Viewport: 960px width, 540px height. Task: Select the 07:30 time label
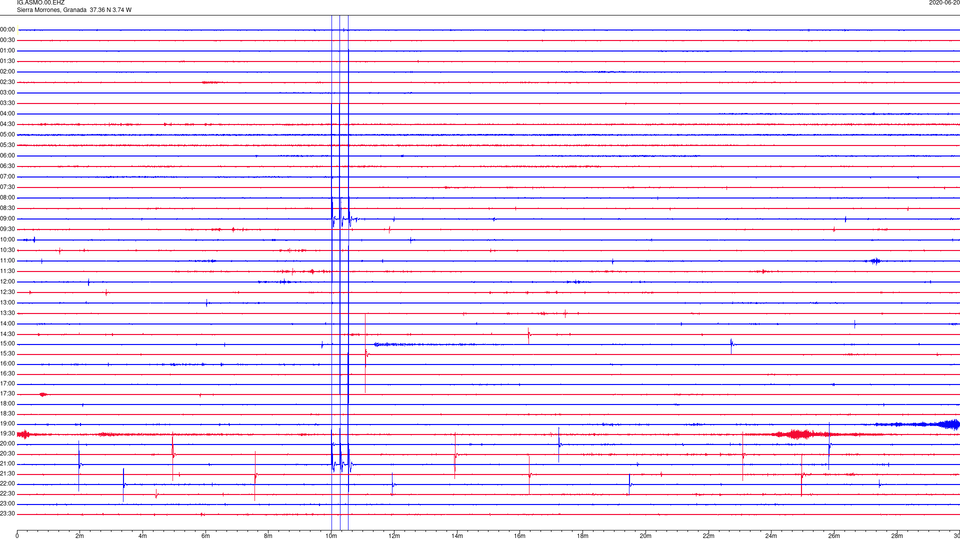point(8,187)
